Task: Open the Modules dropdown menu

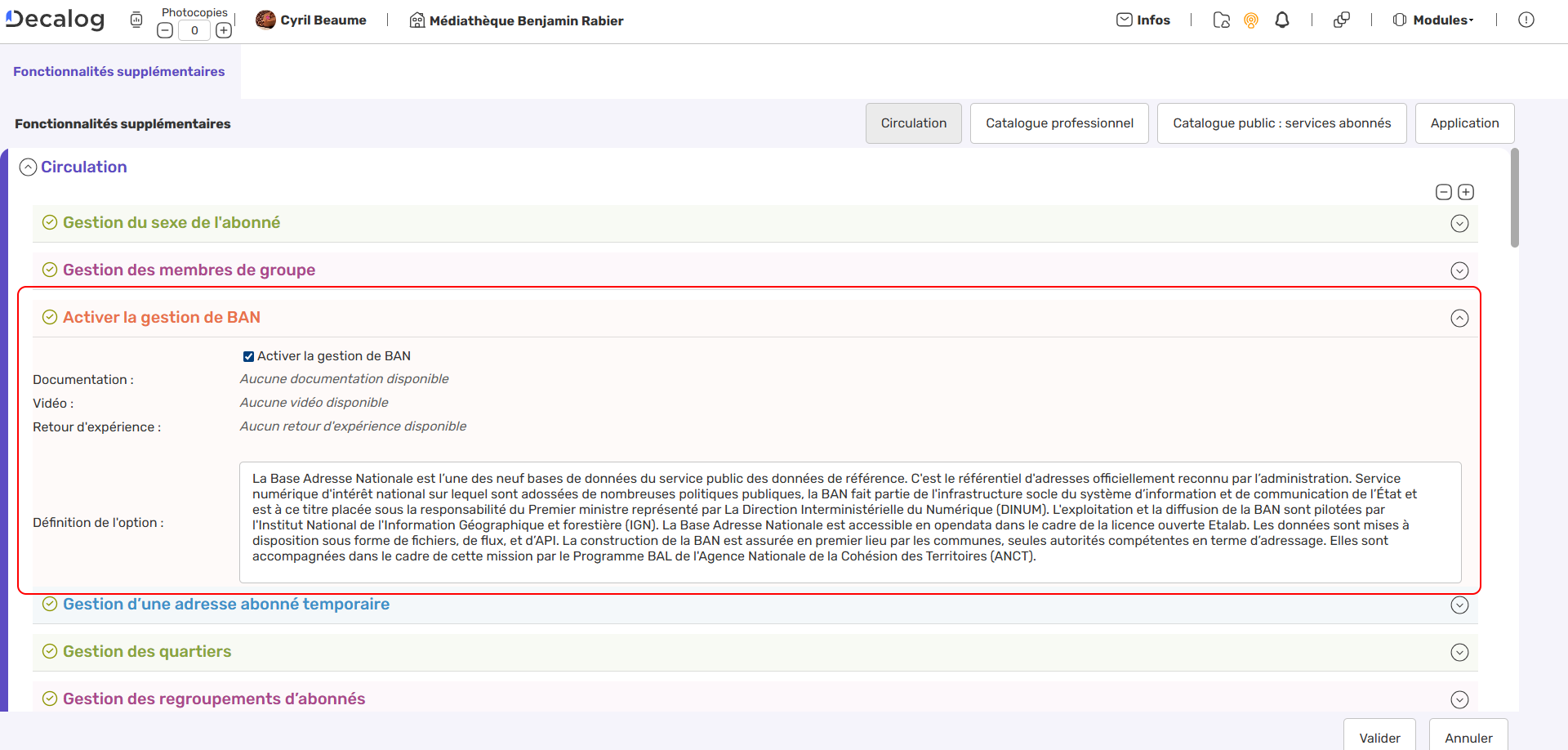Action: (1434, 20)
